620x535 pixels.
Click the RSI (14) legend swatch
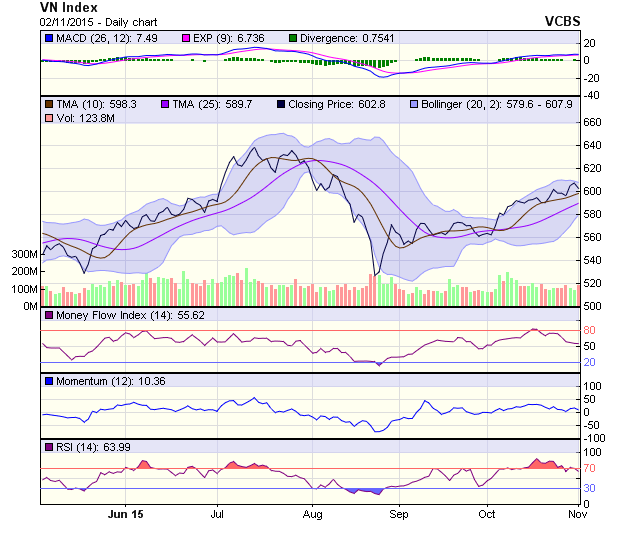point(48,447)
